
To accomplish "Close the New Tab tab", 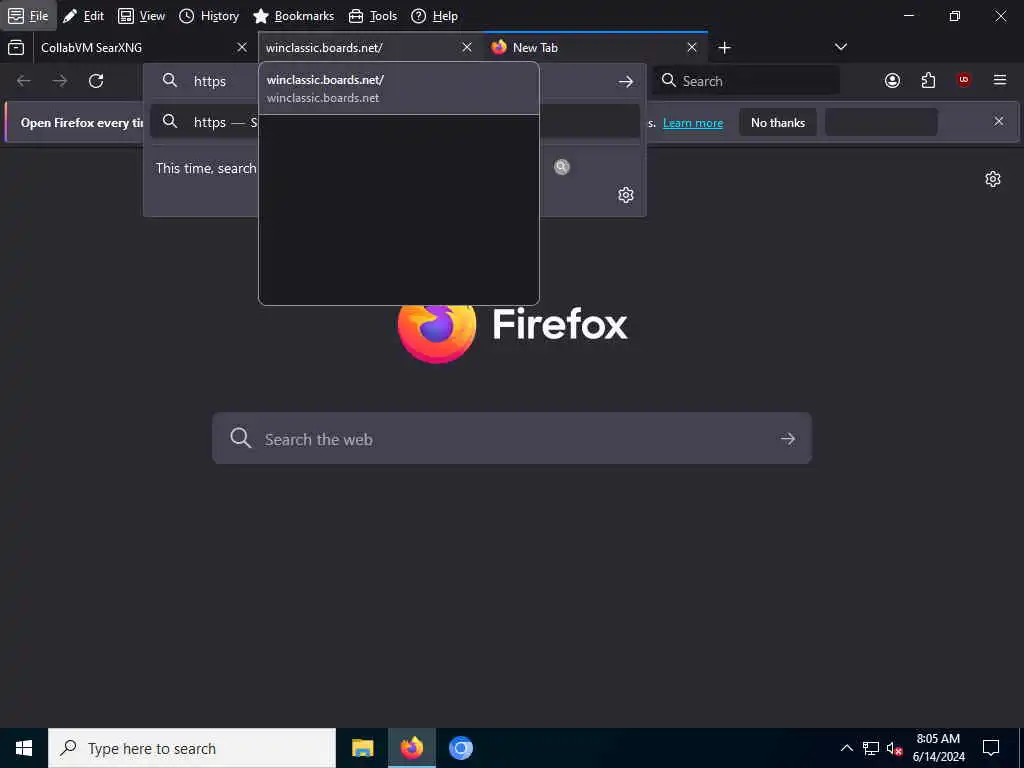I will (x=692, y=47).
